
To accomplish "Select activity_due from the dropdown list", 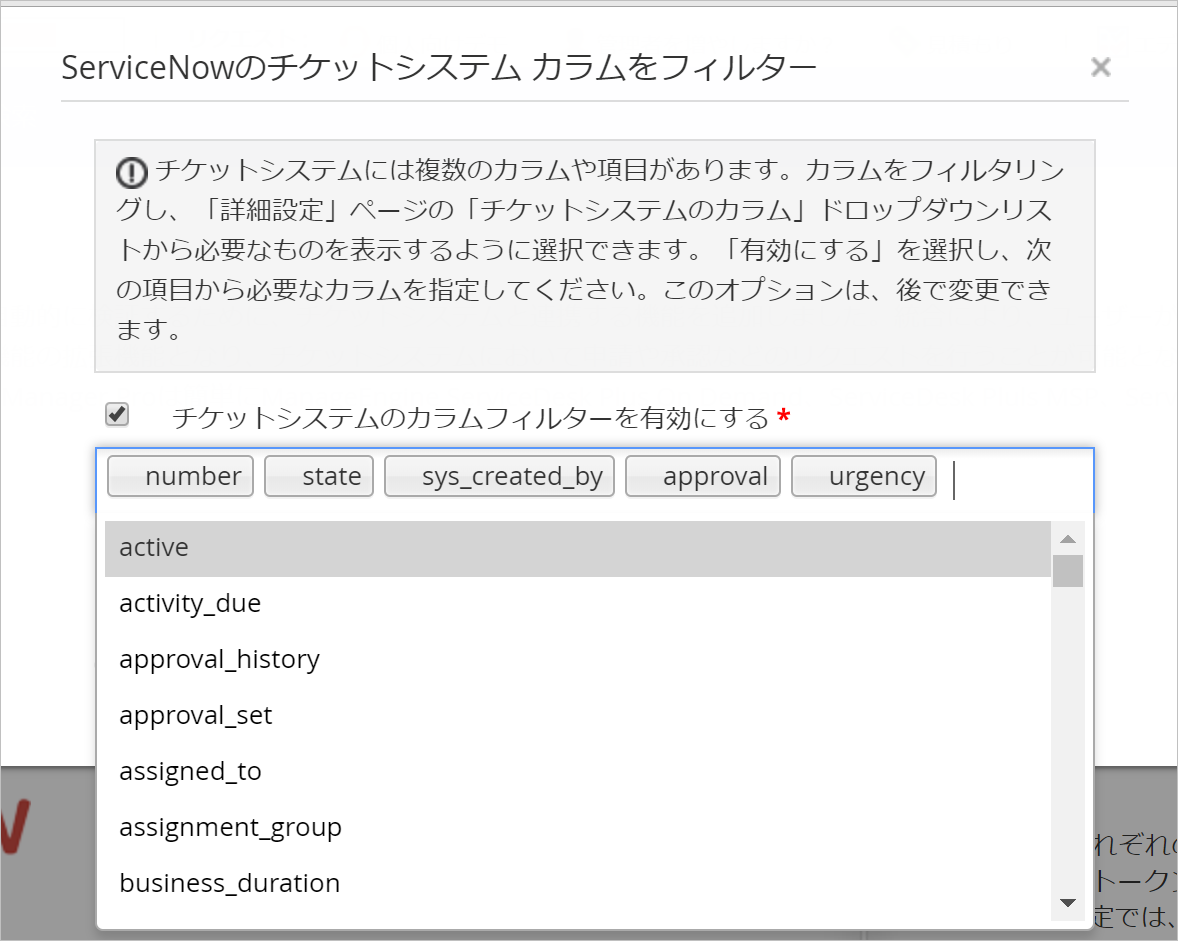I will (577, 604).
